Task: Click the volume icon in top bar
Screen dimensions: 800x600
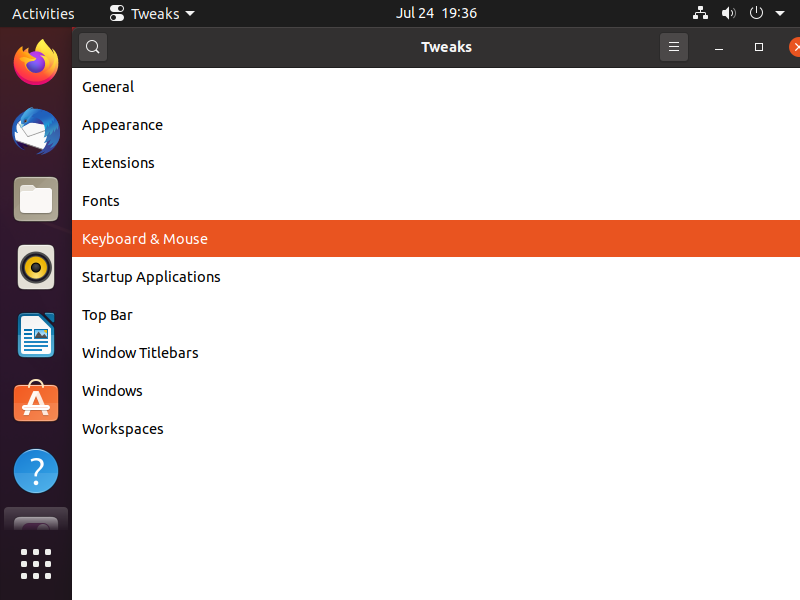Action: 729,13
